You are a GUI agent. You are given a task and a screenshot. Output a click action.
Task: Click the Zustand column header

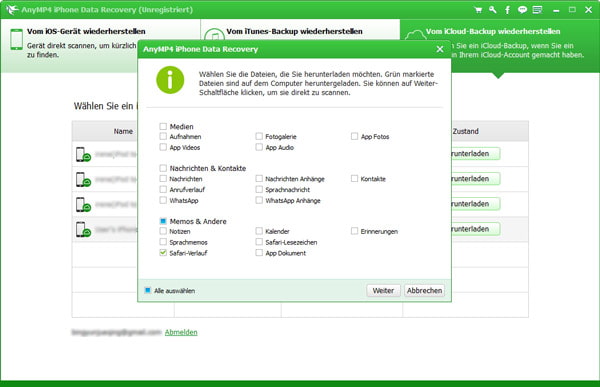(x=466, y=131)
